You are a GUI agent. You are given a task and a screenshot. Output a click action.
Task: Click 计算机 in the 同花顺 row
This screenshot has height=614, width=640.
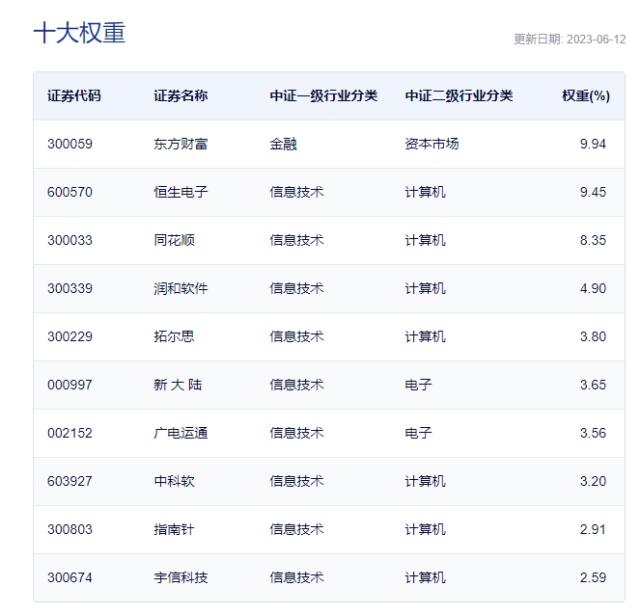425,240
